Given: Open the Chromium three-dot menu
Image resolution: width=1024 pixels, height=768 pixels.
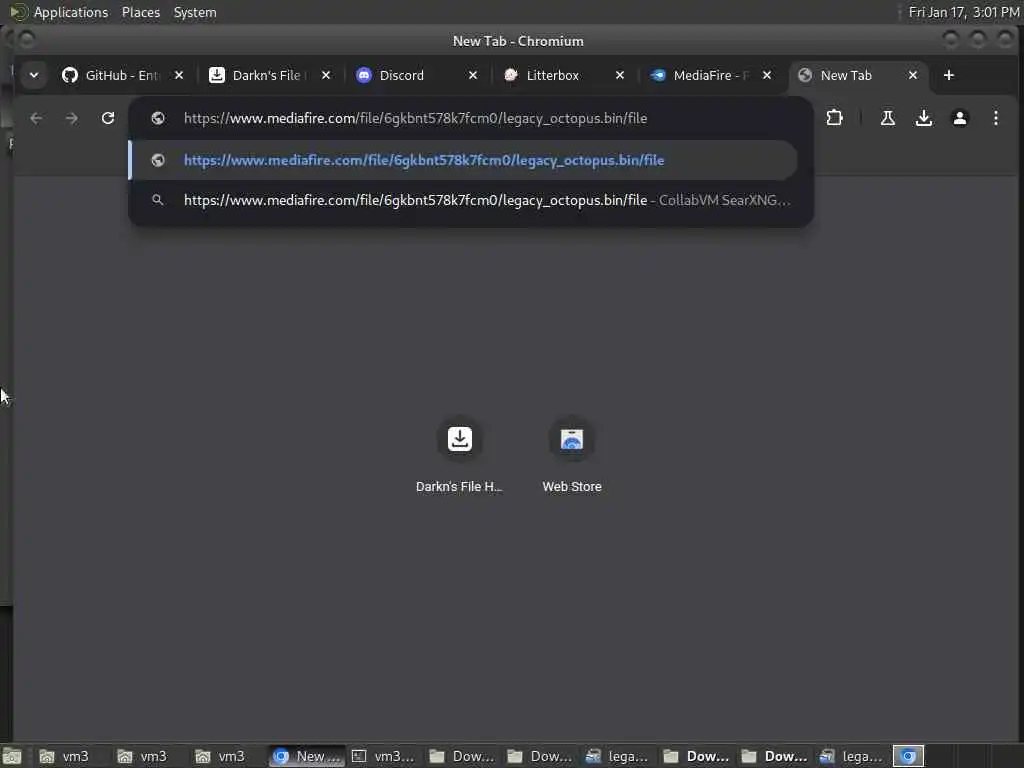Looking at the screenshot, I should pos(995,118).
